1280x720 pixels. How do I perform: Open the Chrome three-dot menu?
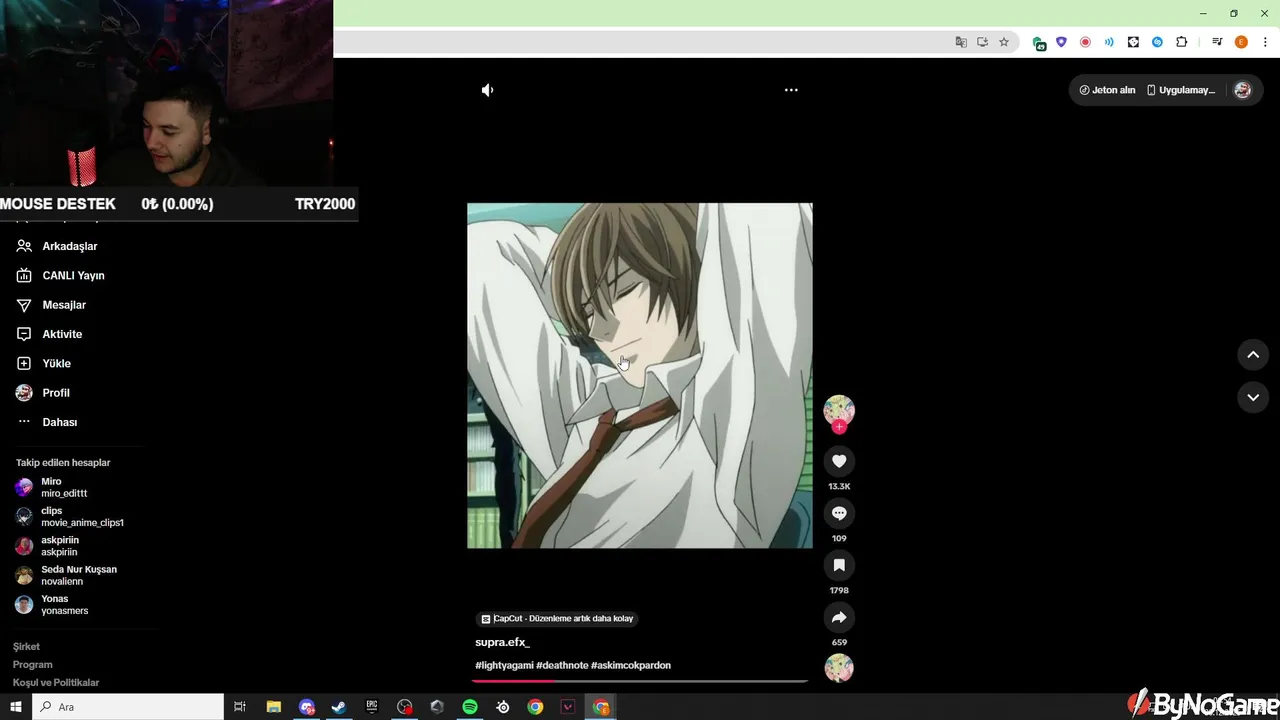coord(1265,42)
